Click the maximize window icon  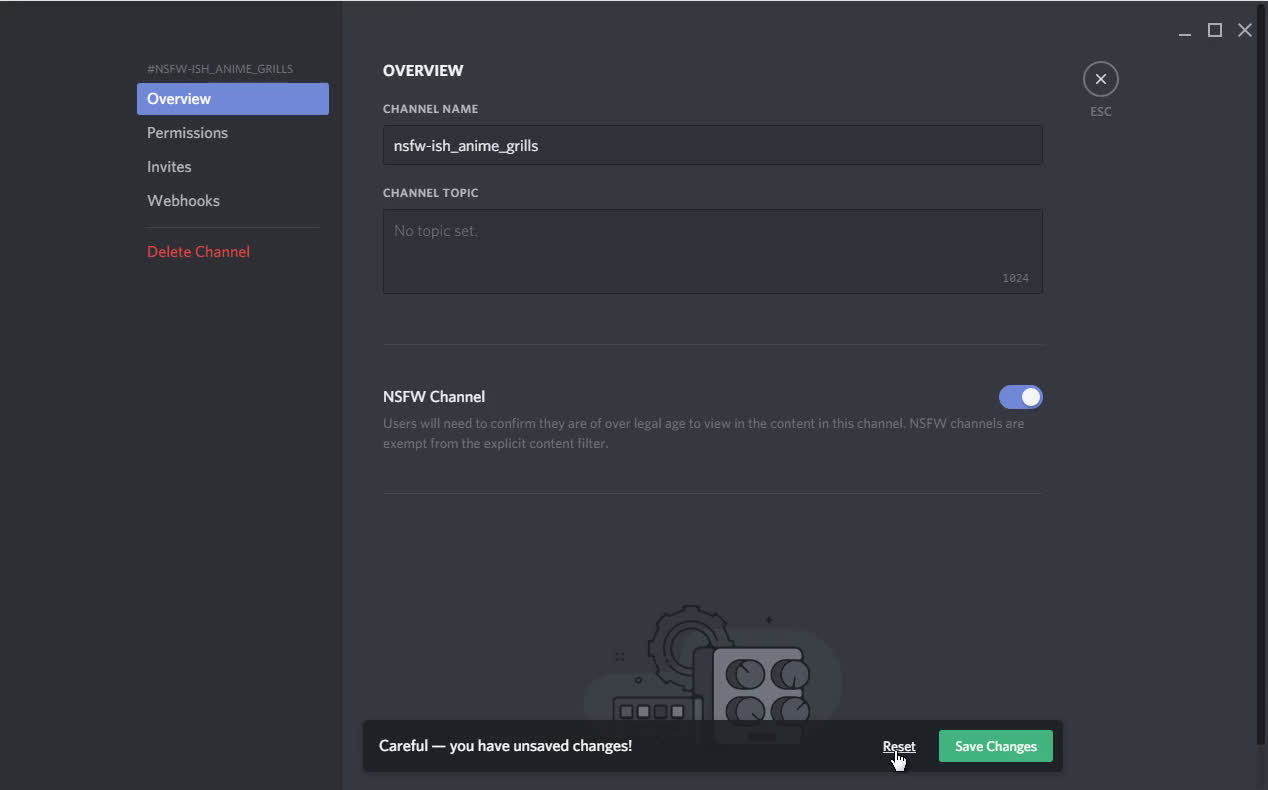point(1214,30)
